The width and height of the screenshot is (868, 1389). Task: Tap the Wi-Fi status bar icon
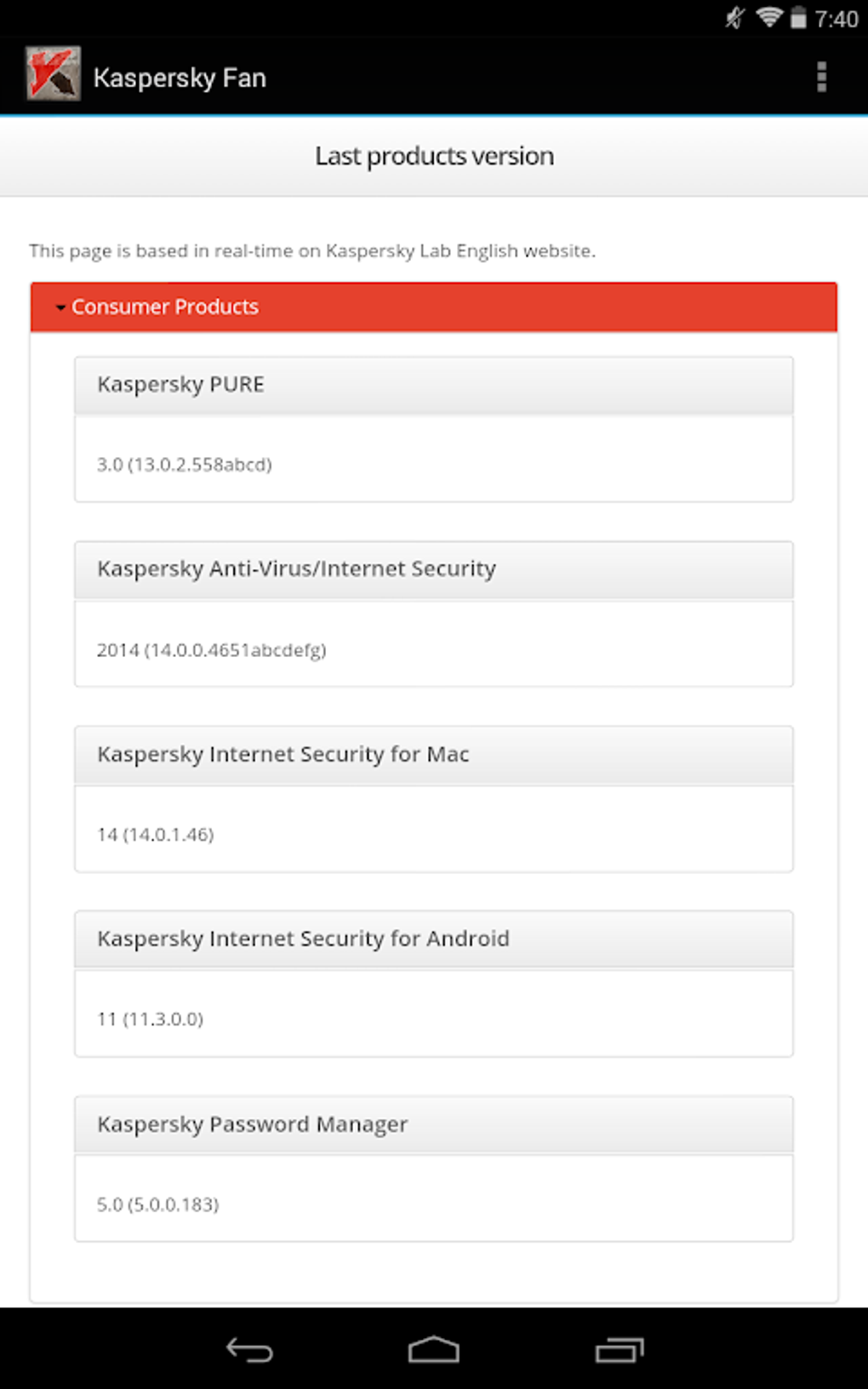click(769, 18)
